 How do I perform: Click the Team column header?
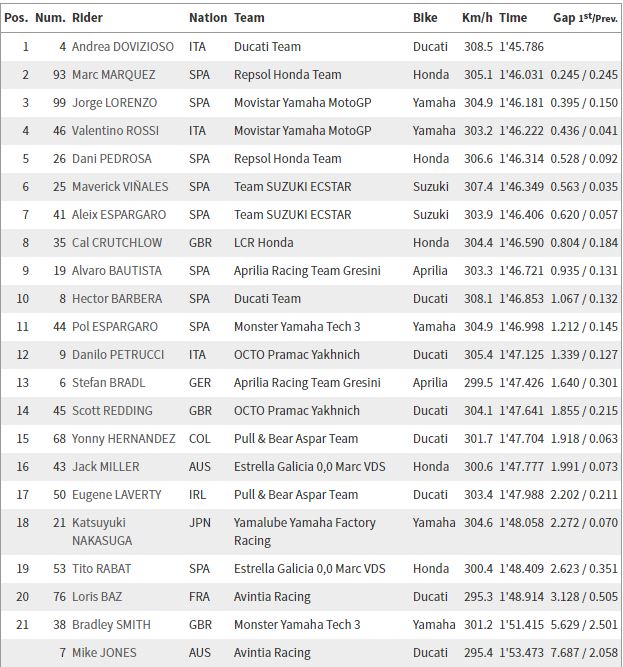[249, 18]
